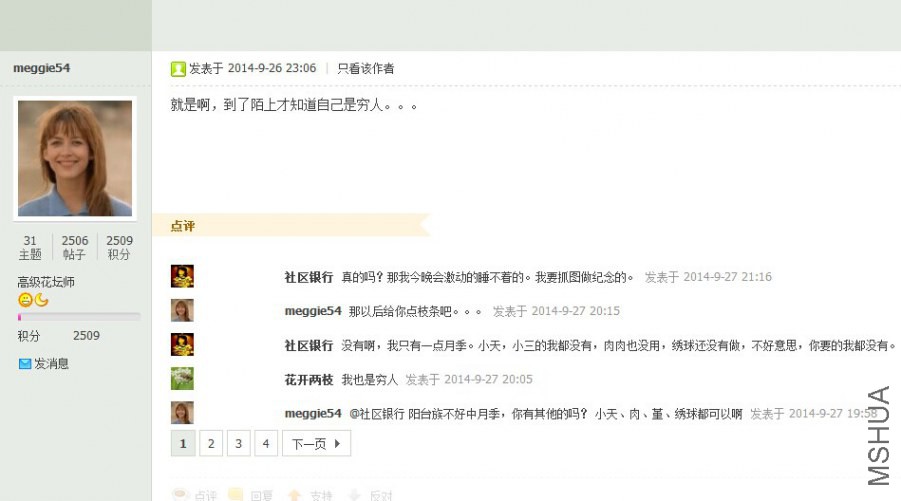The height and width of the screenshot is (501, 901).
Task: Go to comment page 4
Action: click(x=266, y=444)
